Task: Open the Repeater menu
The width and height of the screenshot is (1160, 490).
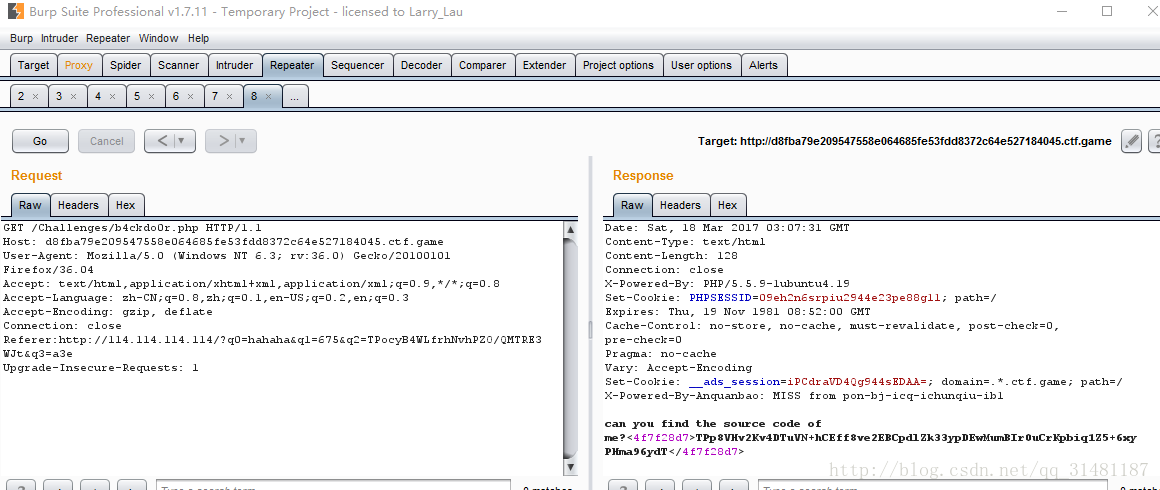Action: point(108,38)
